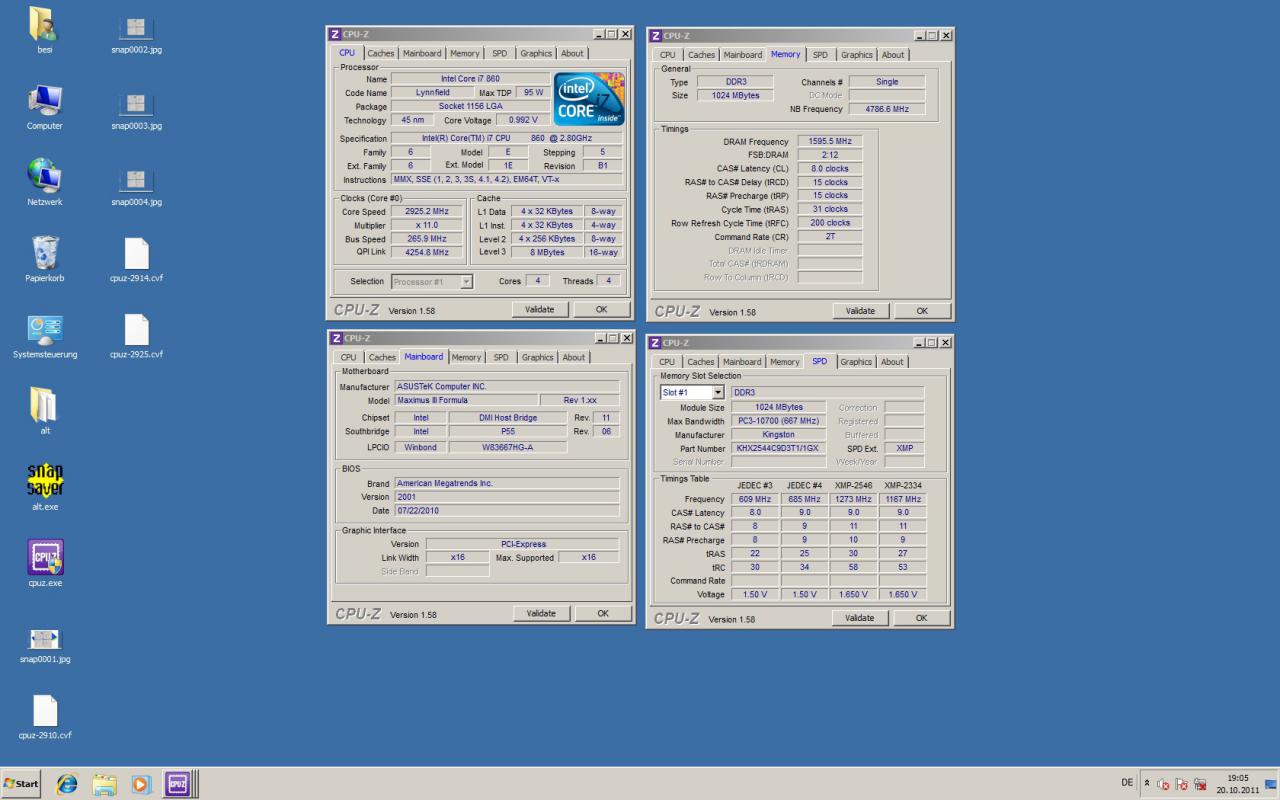Open the alt folder icon
The image size is (1280, 800).
[44, 410]
